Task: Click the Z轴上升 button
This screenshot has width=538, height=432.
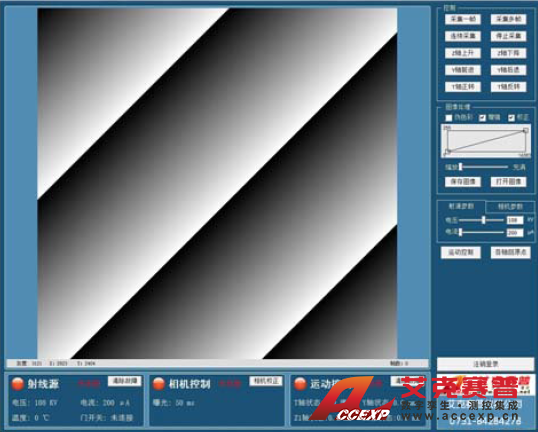Action: point(463,53)
